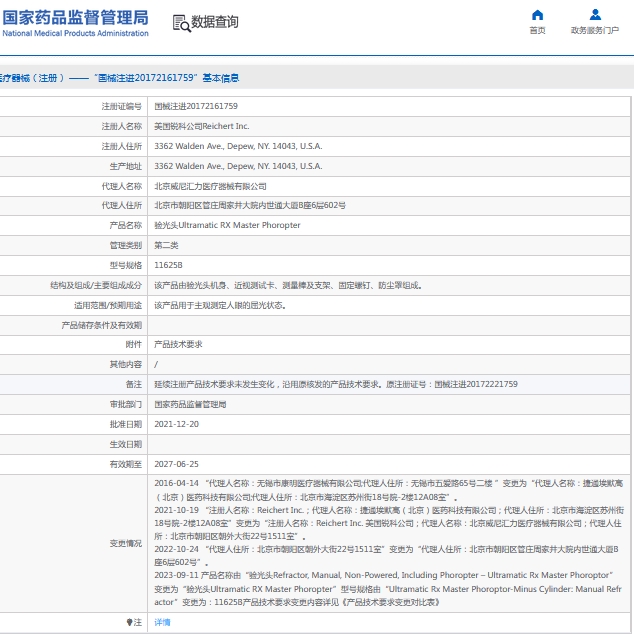Open the 详情 link at bottom

point(162,622)
